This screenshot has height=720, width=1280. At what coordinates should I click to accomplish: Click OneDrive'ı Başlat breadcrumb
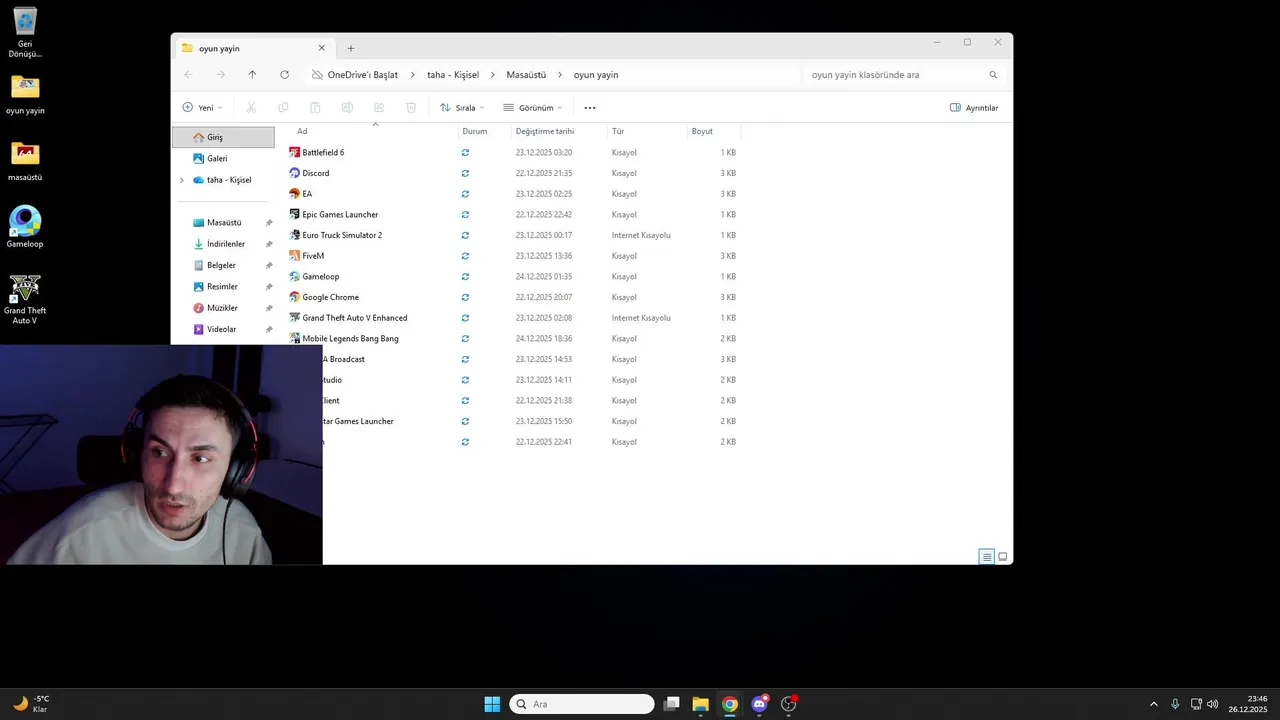click(362, 75)
